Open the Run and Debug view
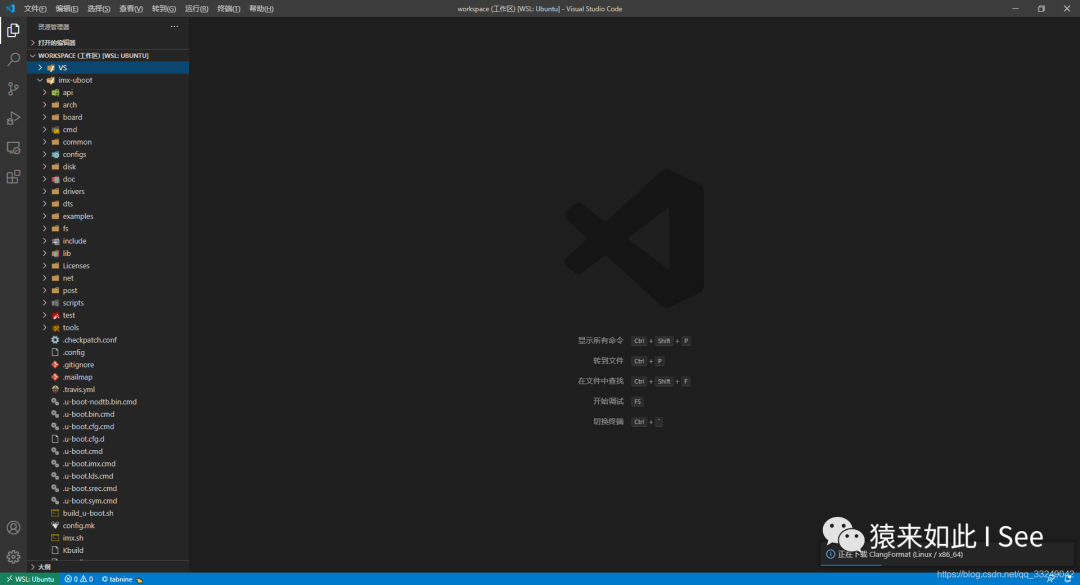 click(x=13, y=119)
